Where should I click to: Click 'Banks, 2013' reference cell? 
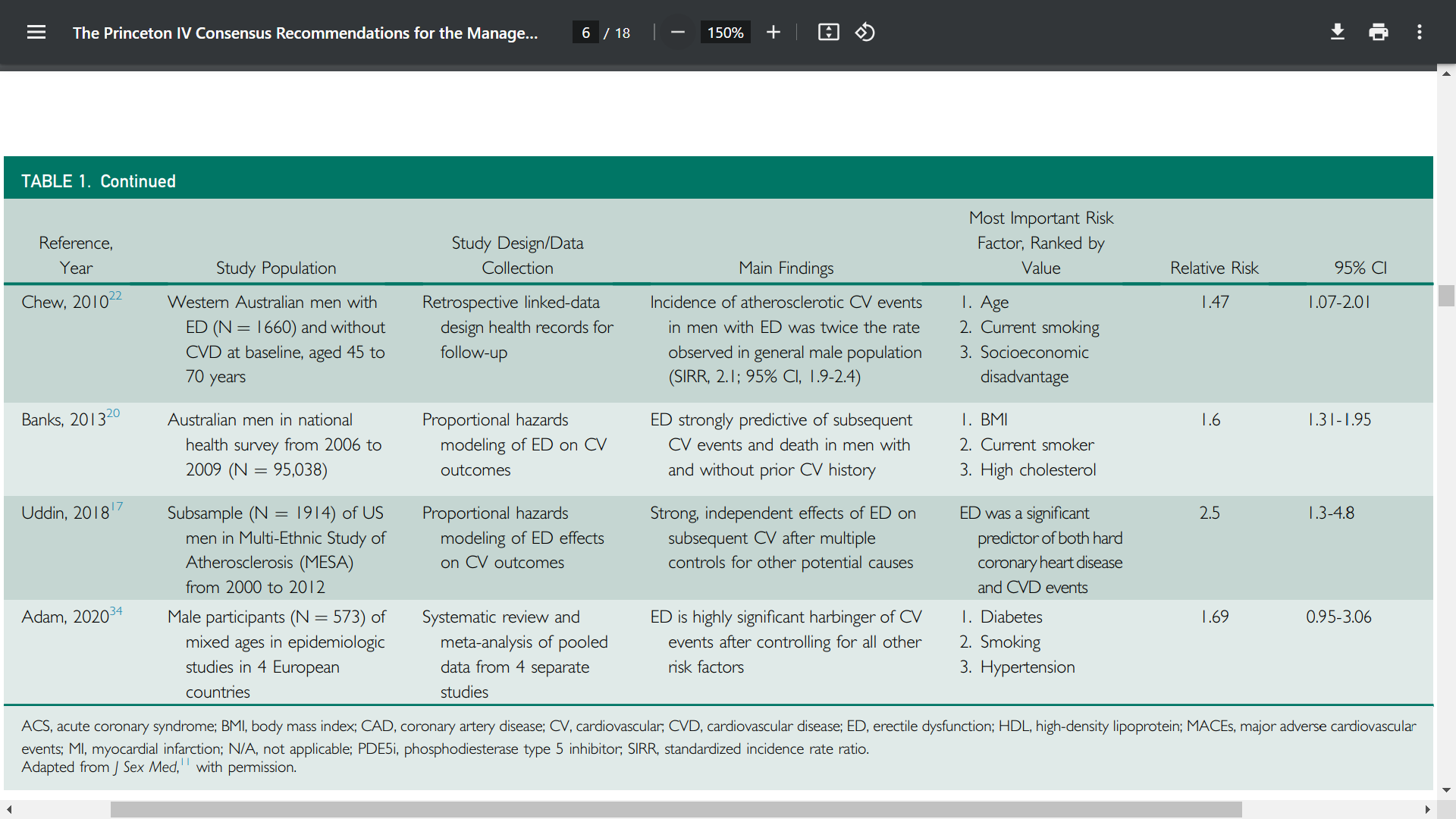pyautogui.click(x=64, y=419)
